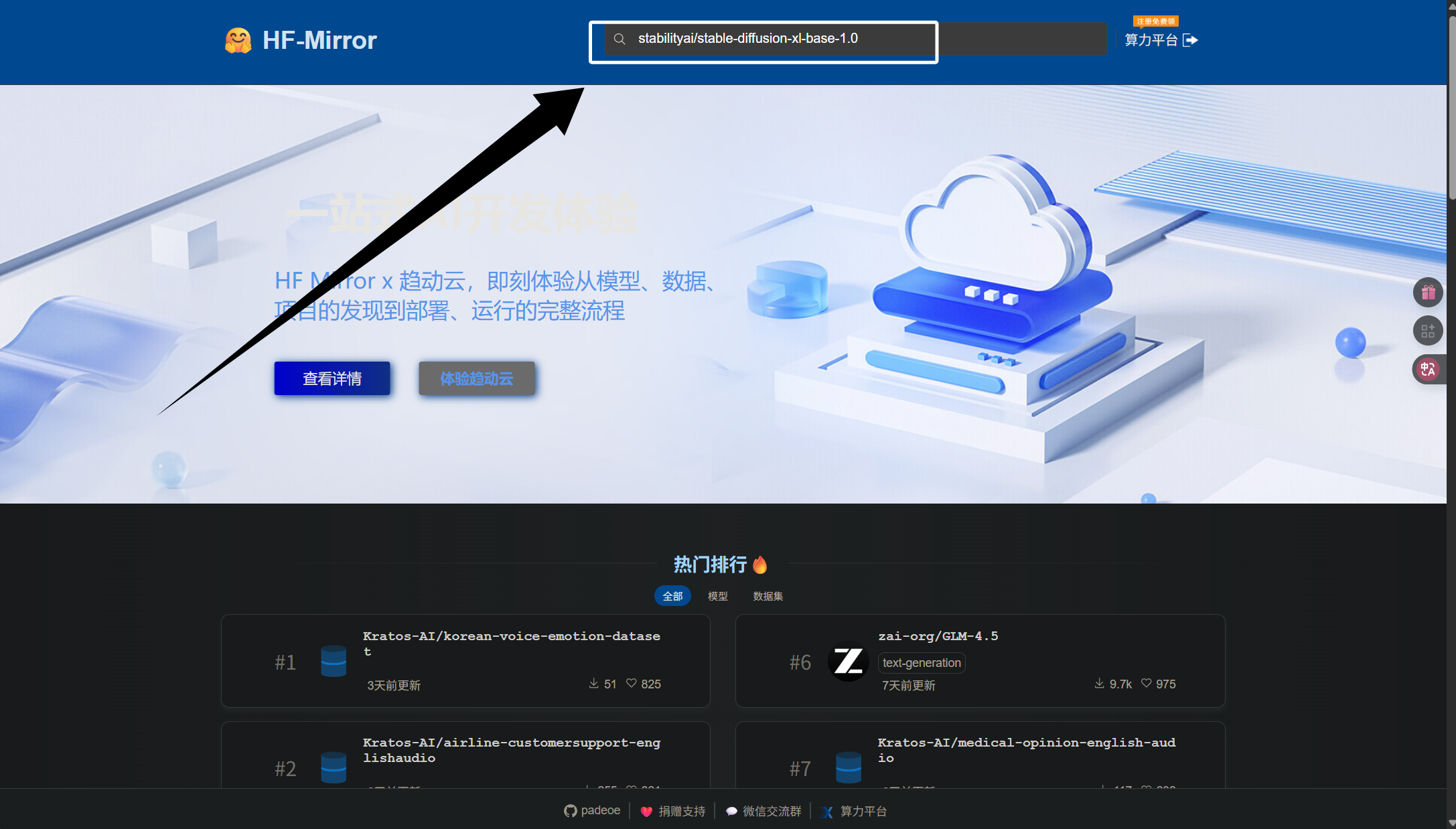Click the 7天前更新 label

909,685
